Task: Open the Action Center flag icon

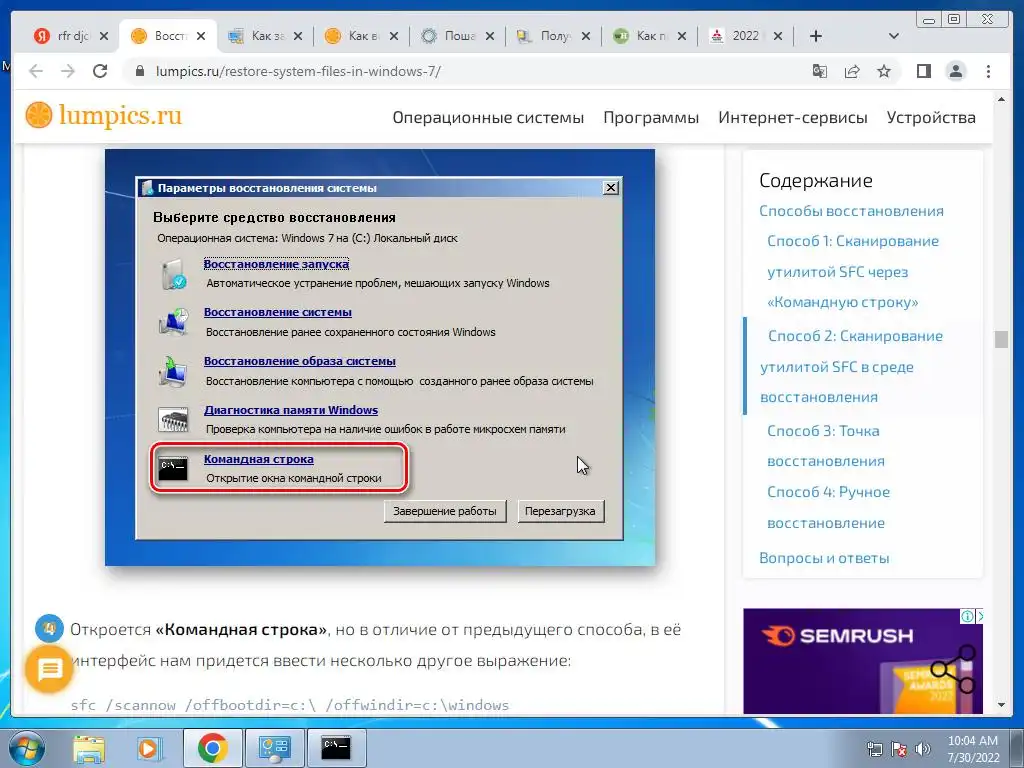Action: 899,749
